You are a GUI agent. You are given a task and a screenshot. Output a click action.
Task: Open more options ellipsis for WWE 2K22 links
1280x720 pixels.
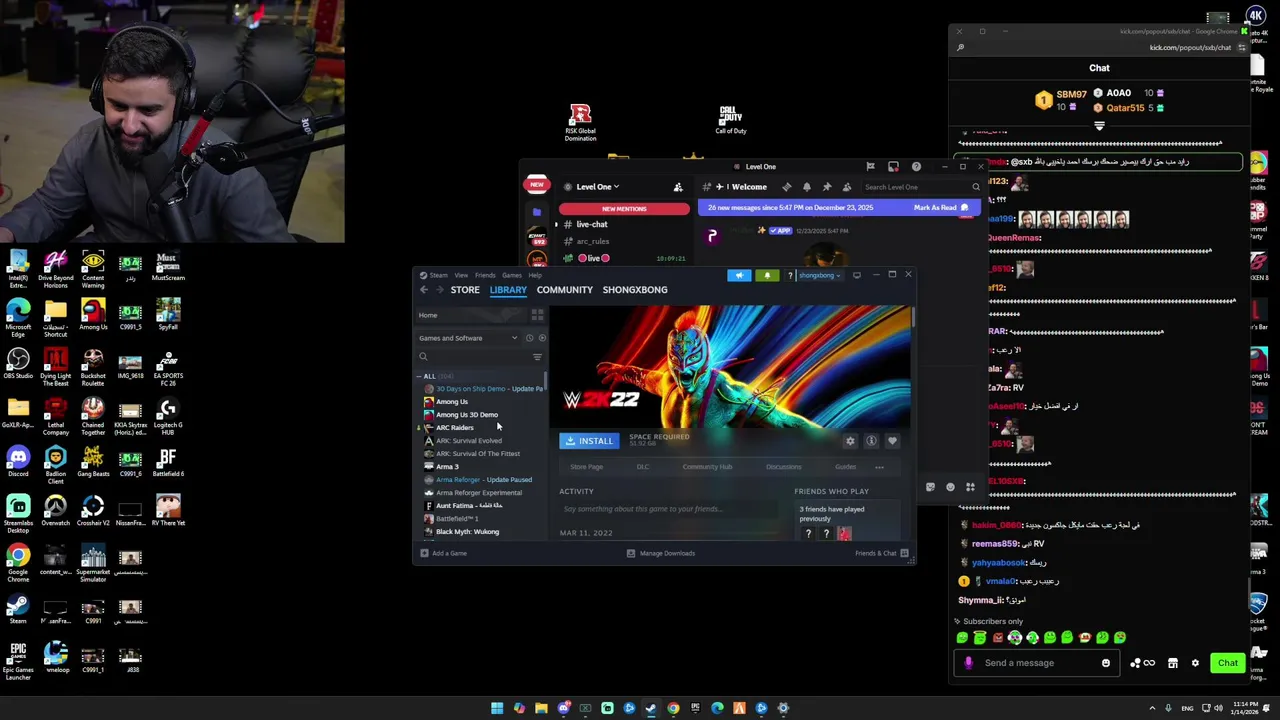click(x=879, y=467)
